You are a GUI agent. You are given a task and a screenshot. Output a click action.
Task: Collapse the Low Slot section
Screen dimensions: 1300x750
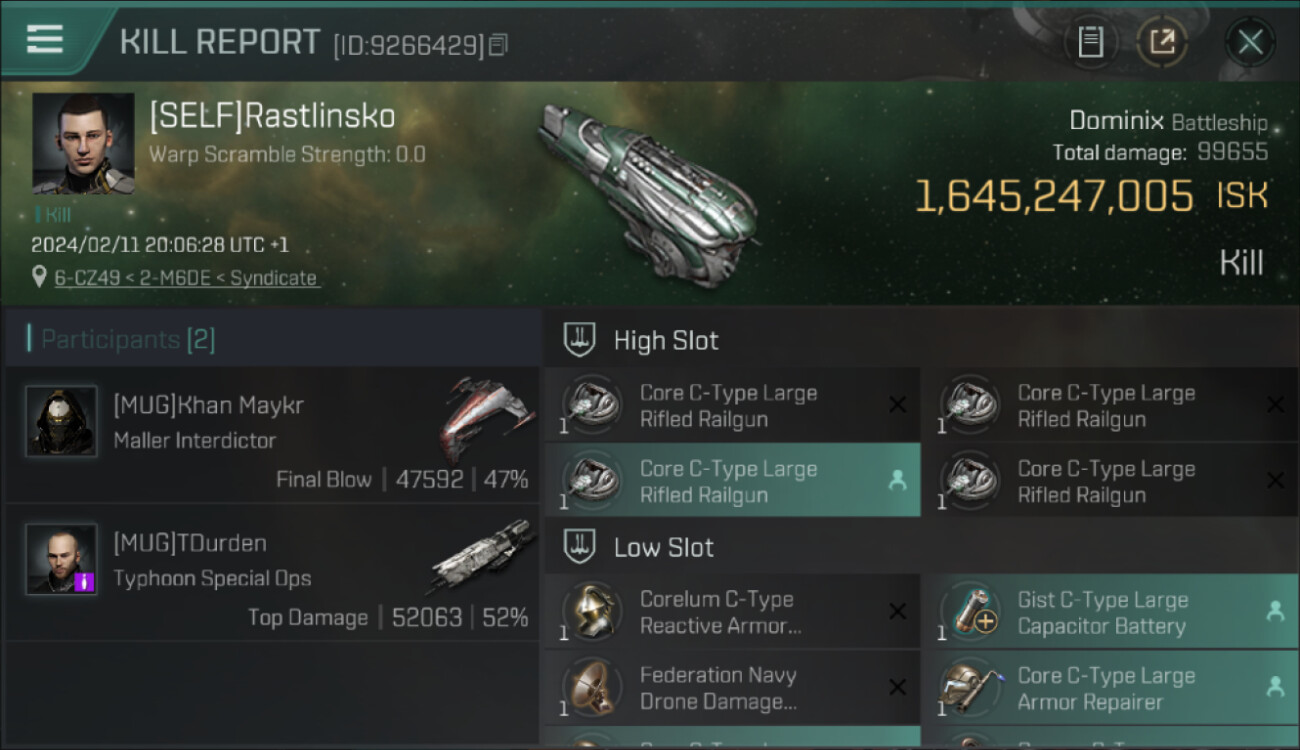(x=580, y=547)
